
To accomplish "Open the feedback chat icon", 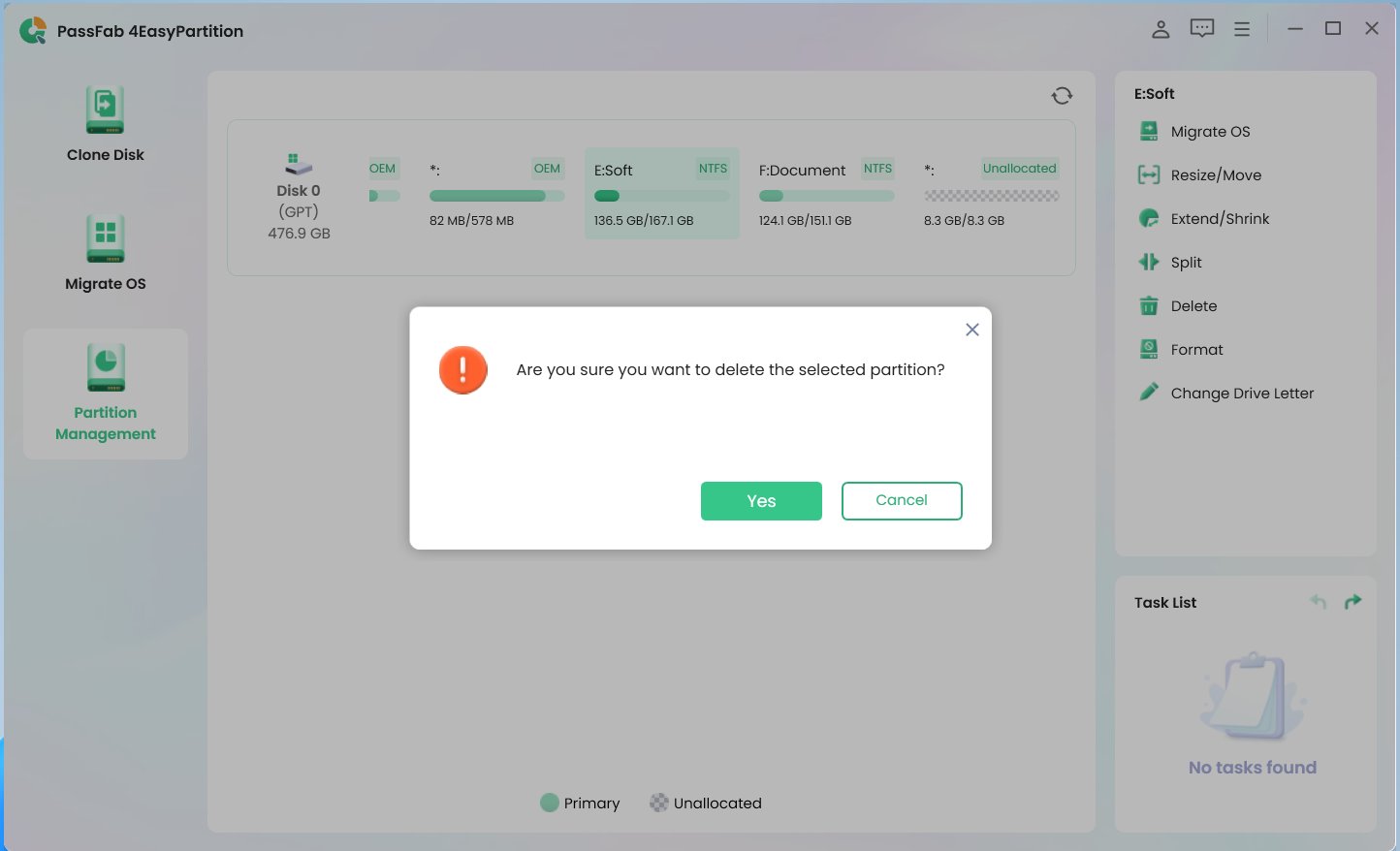I will point(1201,28).
